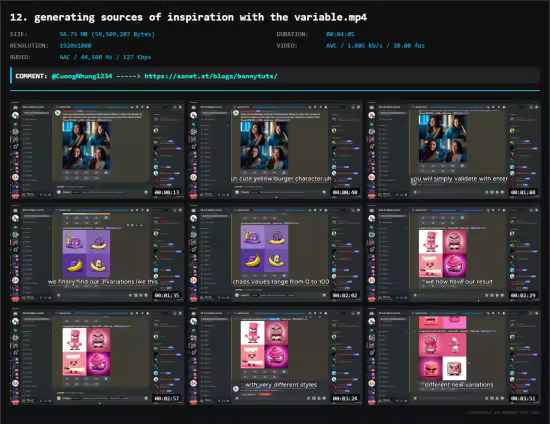Click the 'COMMENT:' label
The image size is (550, 424).
(31, 76)
